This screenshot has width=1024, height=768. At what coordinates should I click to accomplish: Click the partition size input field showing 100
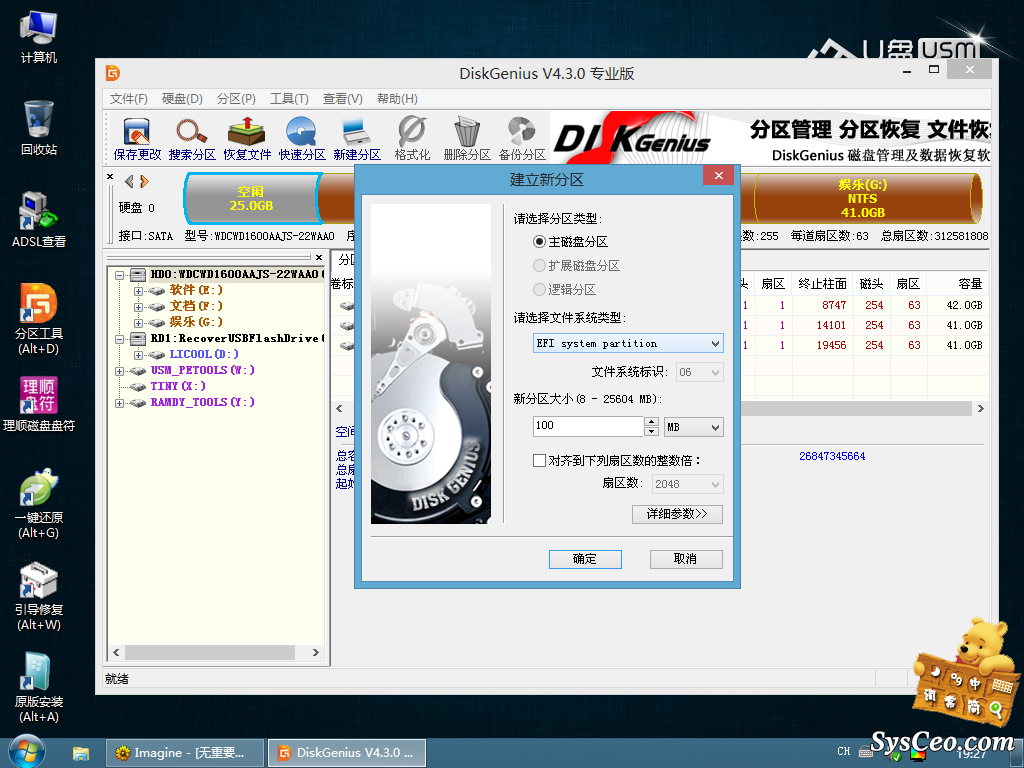coord(588,426)
